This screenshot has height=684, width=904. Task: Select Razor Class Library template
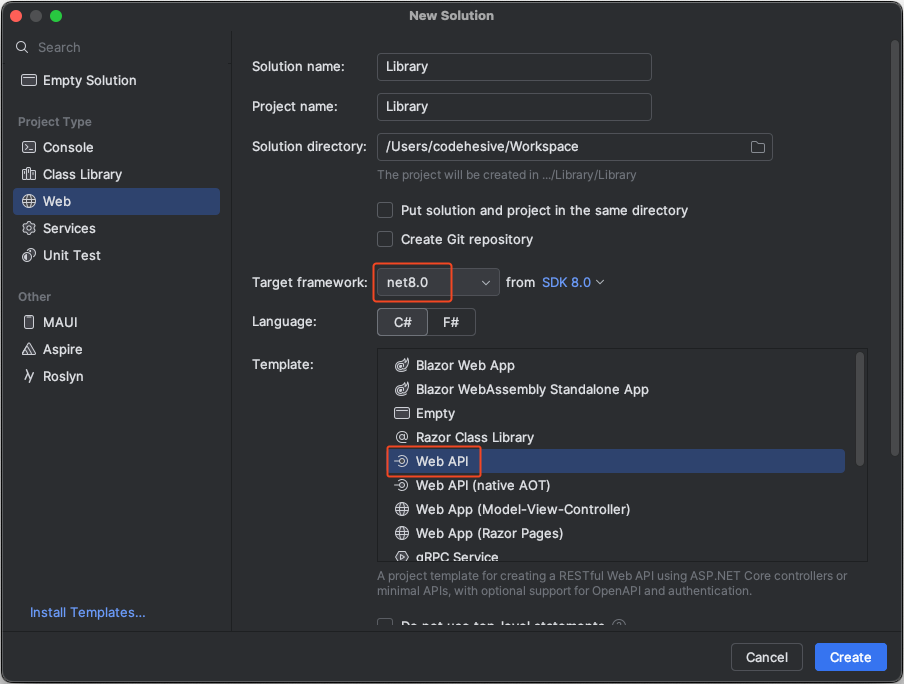[617, 437]
